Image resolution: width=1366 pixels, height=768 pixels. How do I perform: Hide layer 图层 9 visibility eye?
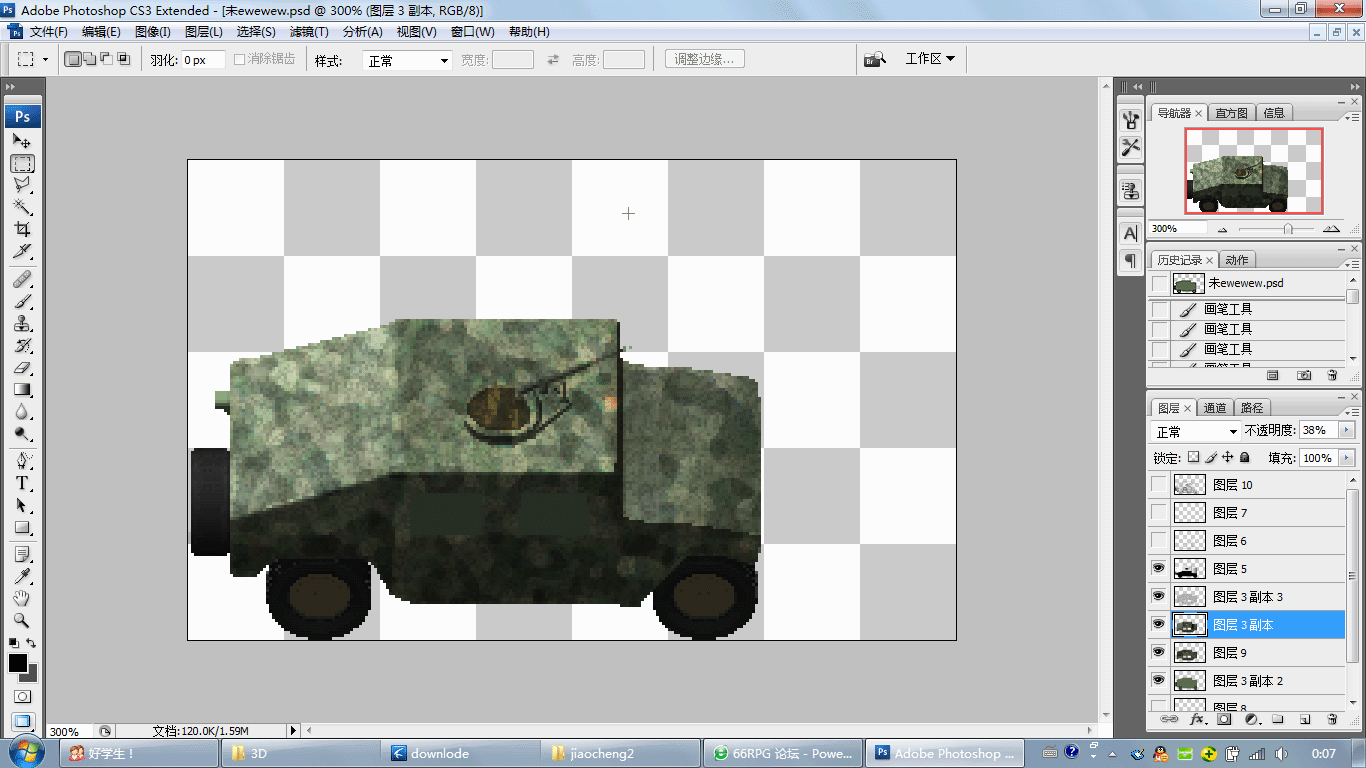1159,652
